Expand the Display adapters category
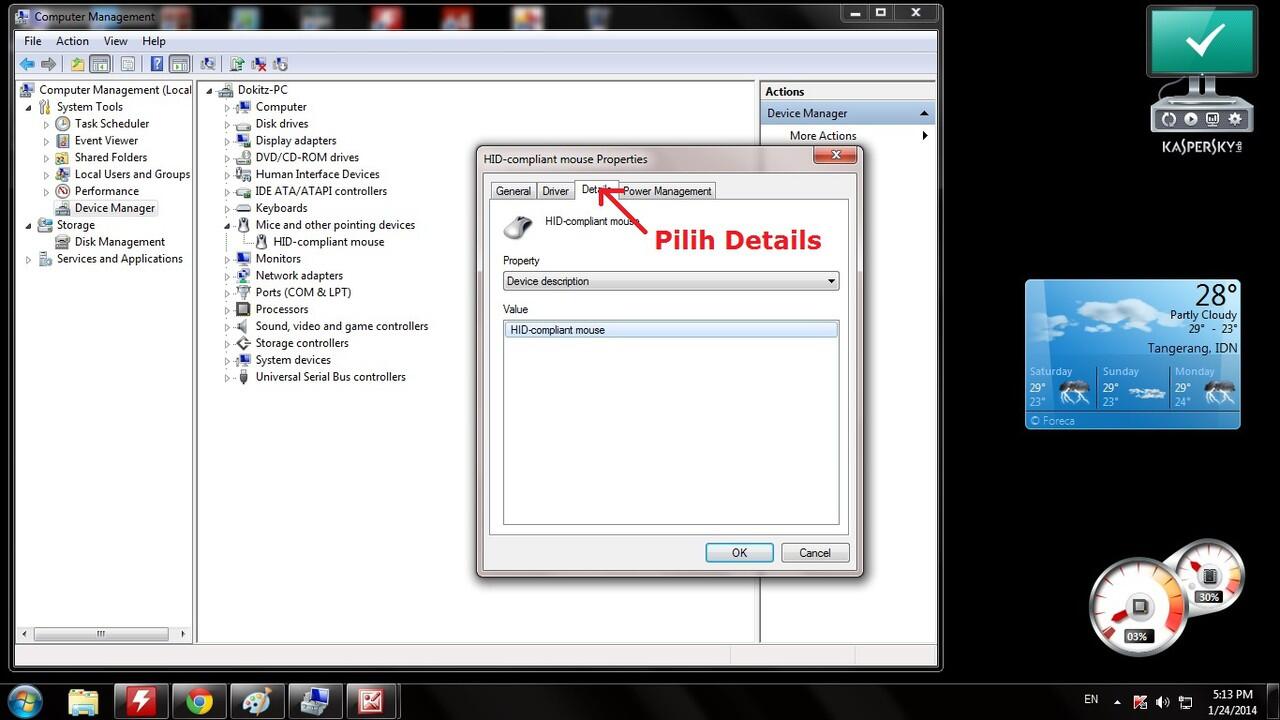This screenshot has width=1280, height=720. [x=227, y=141]
